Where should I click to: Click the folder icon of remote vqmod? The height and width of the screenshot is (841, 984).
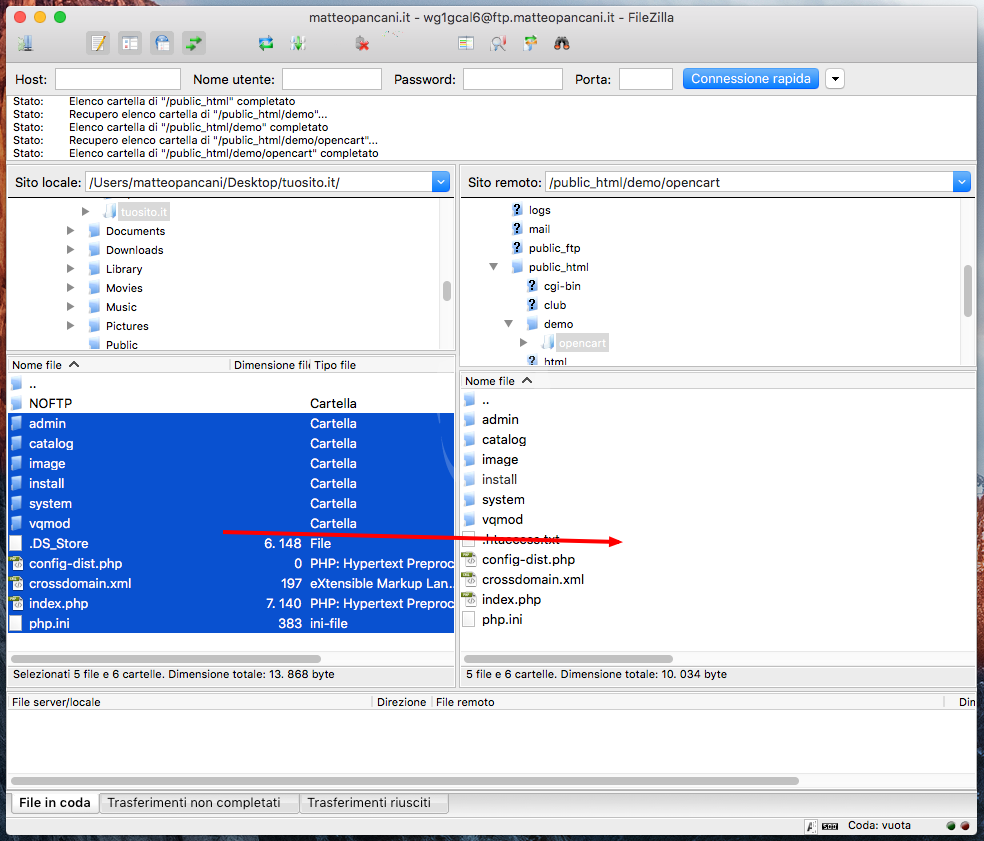pyautogui.click(x=469, y=520)
